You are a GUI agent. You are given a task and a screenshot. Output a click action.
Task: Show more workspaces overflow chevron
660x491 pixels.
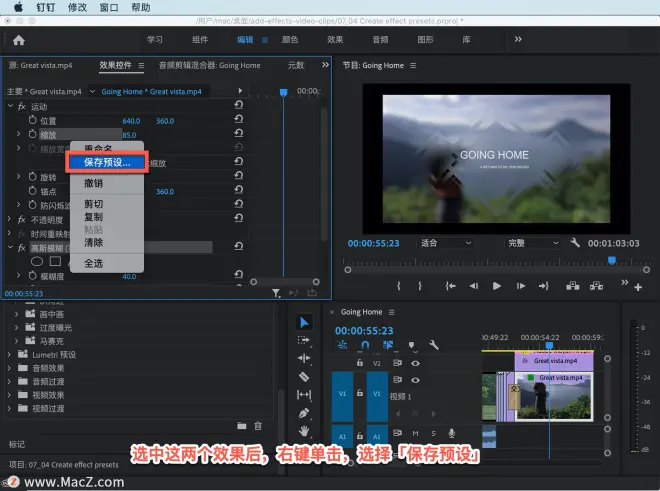(518, 39)
